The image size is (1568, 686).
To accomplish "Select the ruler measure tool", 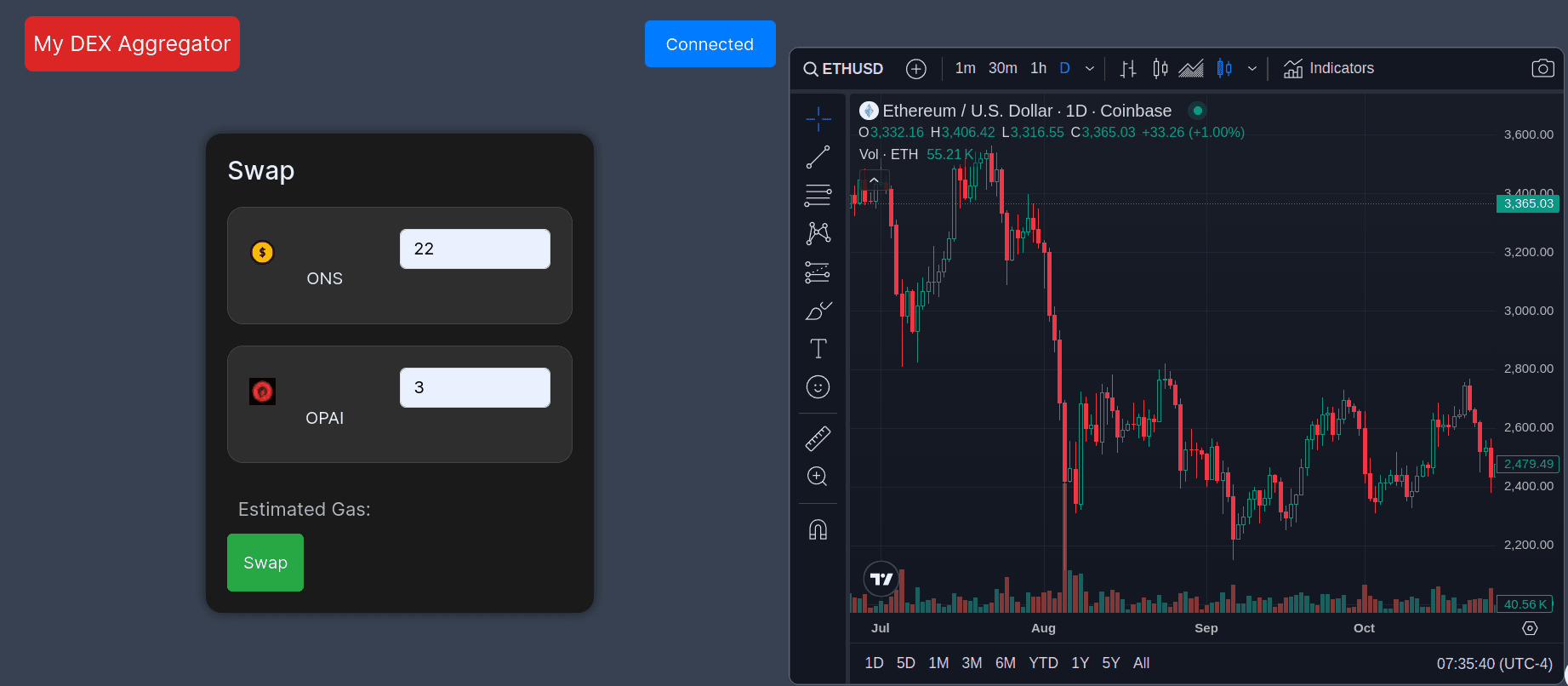I will click(x=818, y=438).
